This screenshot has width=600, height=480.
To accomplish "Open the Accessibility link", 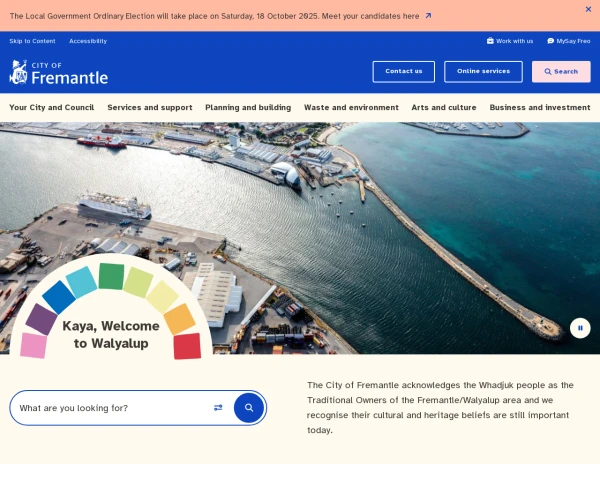I will click(88, 41).
